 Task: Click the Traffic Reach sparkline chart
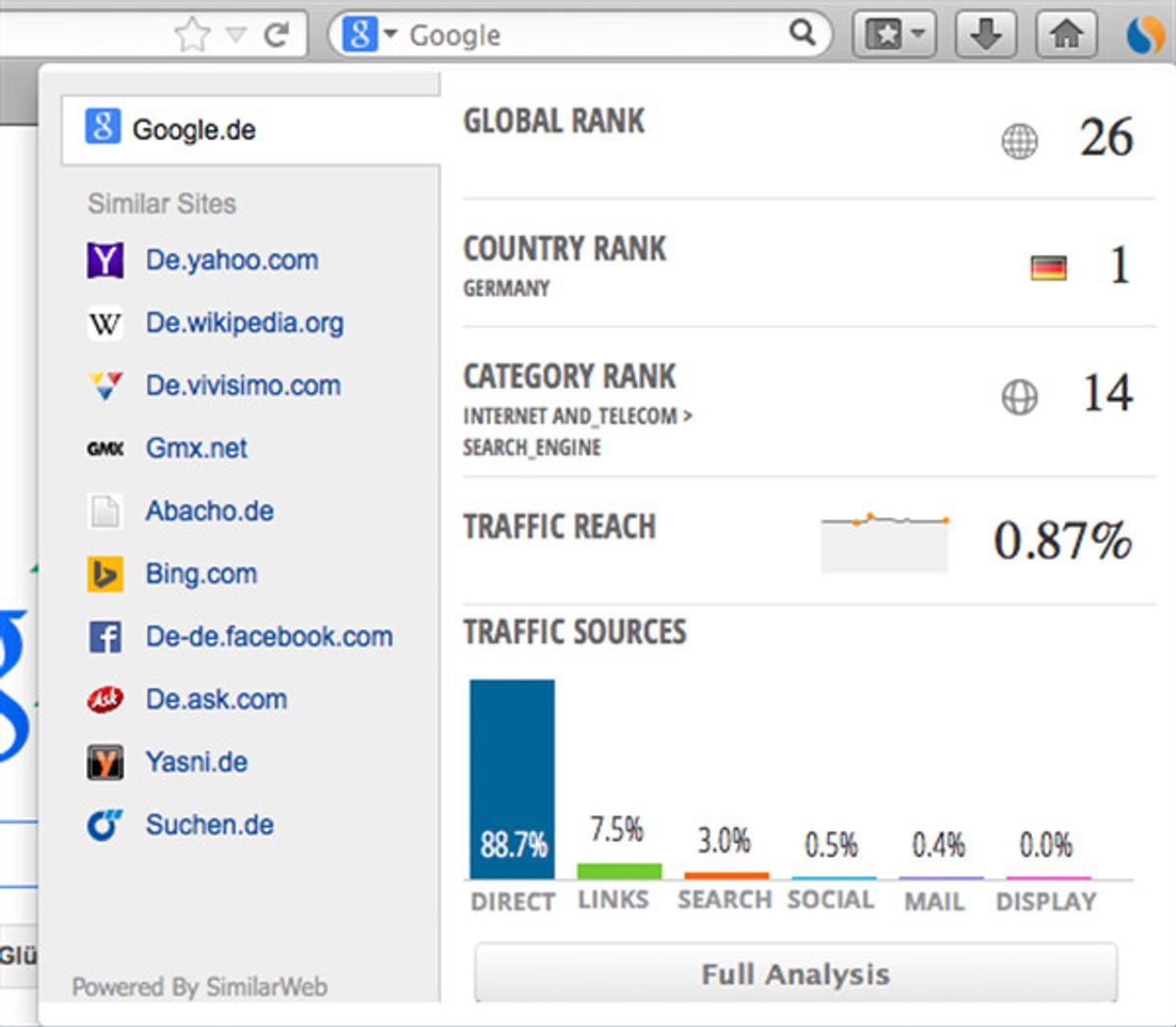885,542
